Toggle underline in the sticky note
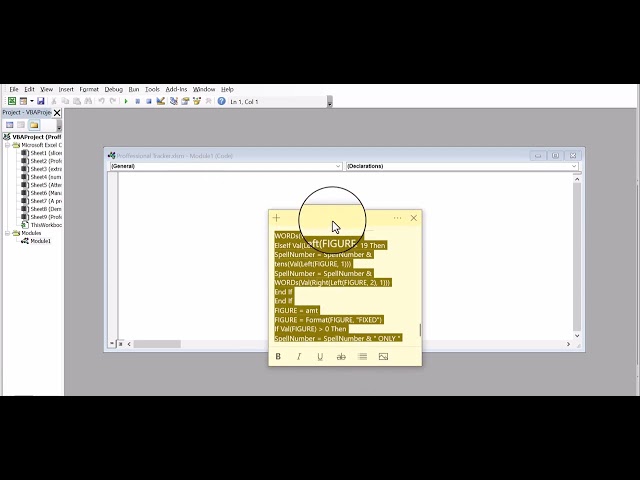The height and width of the screenshot is (480, 640). click(x=320, y=356)
